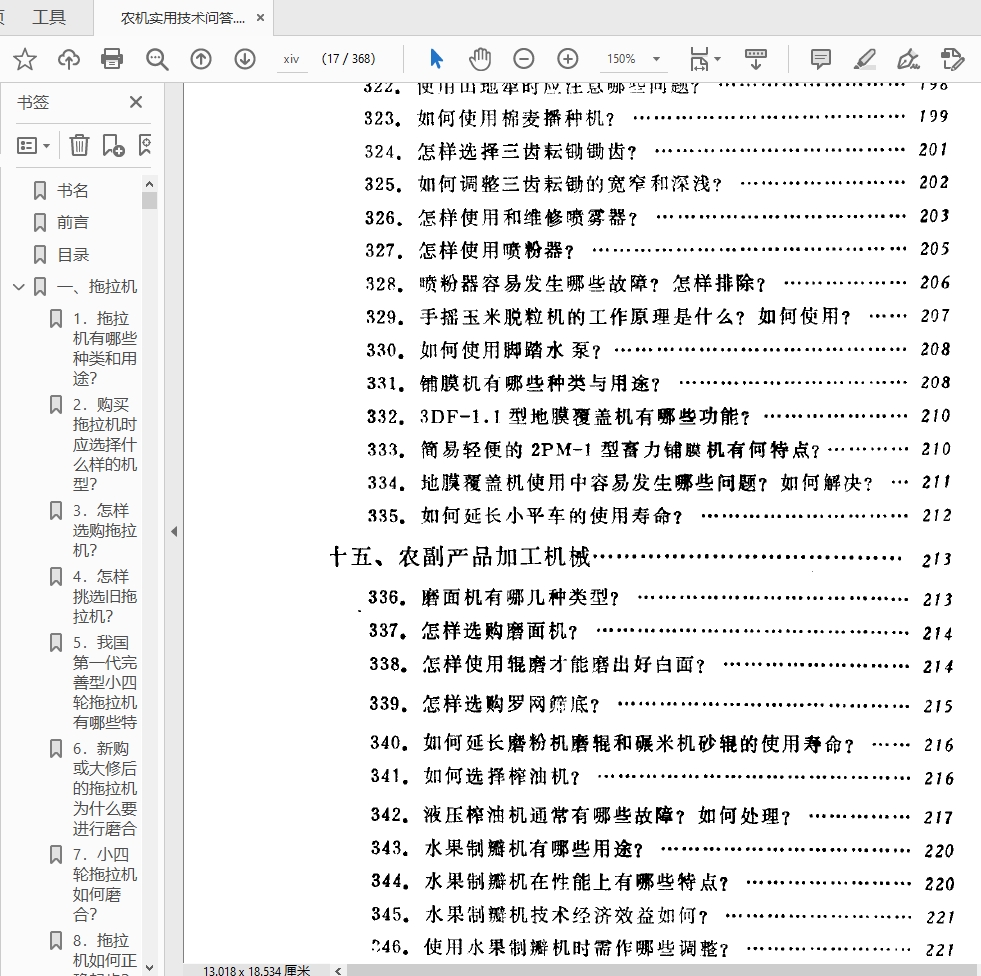981x976 pixels.
Task: Select the hand pan tool
Action: point(480,59)
